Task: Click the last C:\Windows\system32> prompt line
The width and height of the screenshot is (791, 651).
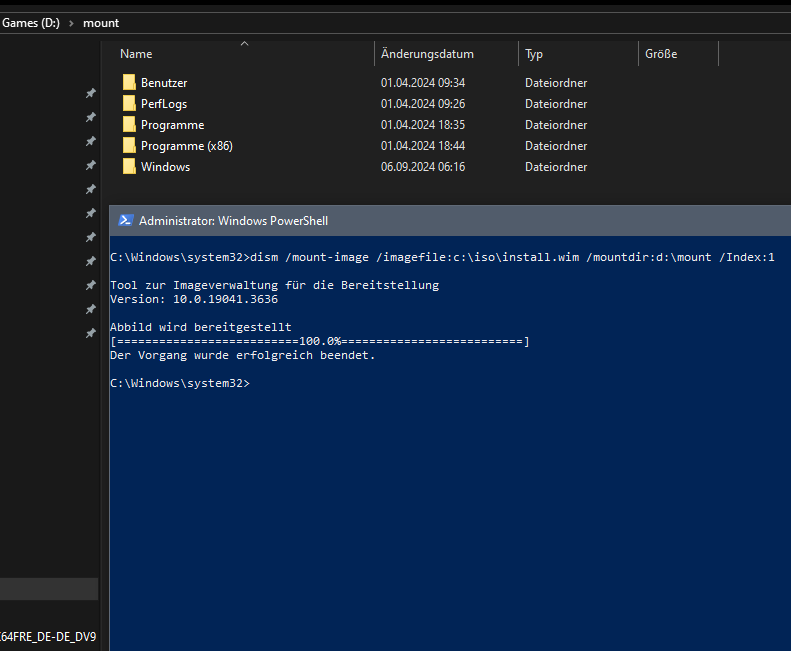Action: point(180,383)
